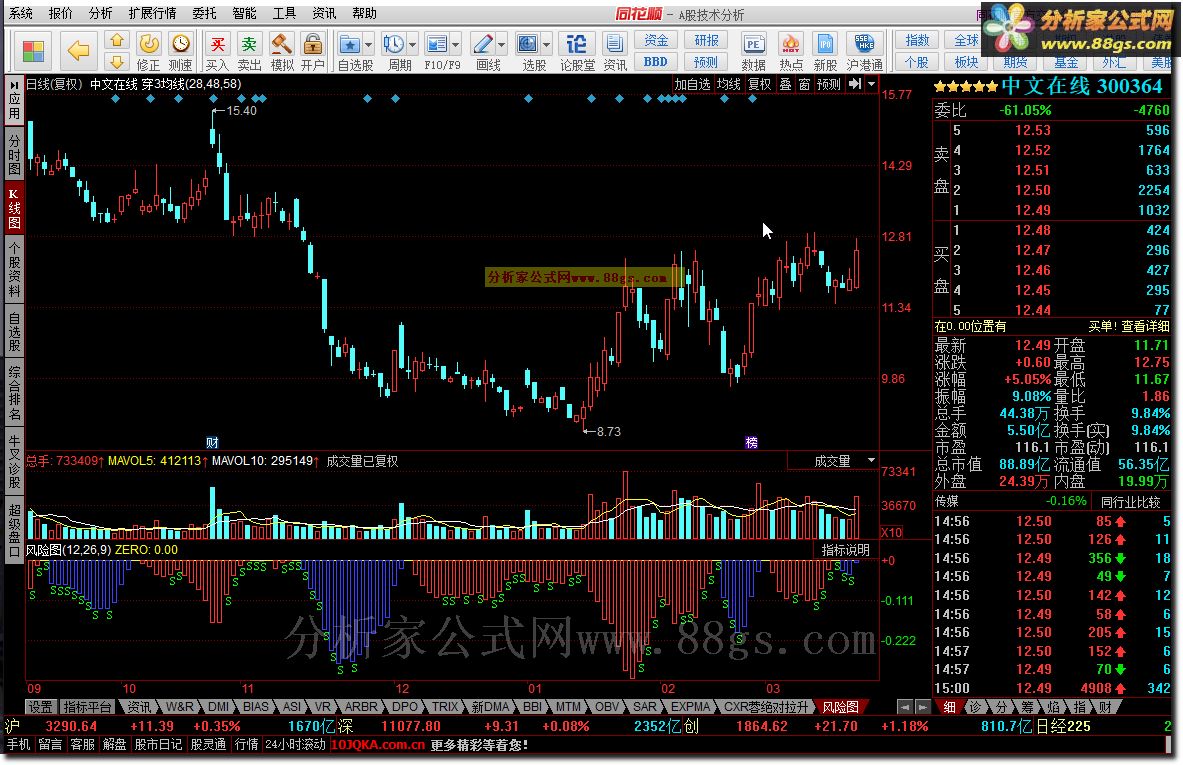Click the 研报 research report button

pyautogui.click(x=706, y=41)
